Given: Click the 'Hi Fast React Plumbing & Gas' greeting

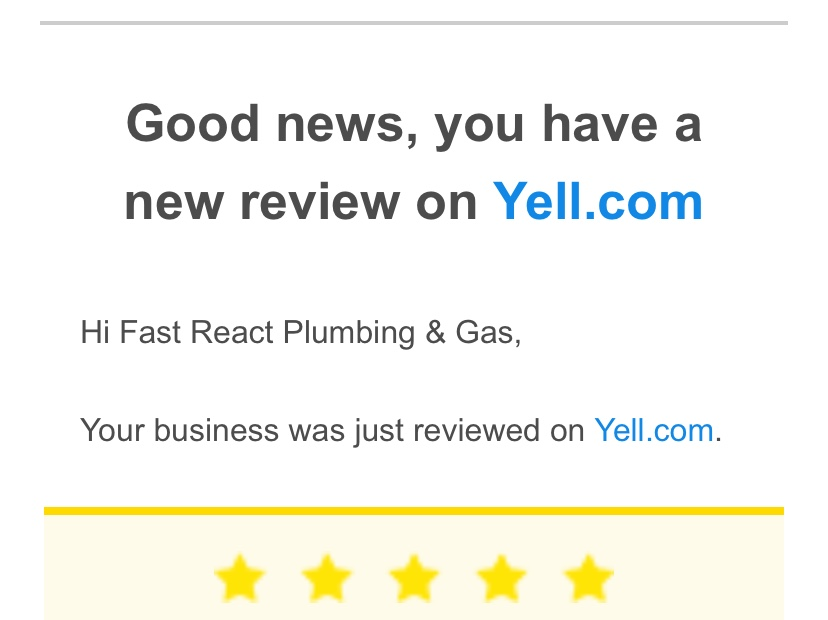Looking at the screenshot, I should tap(300, 333).
